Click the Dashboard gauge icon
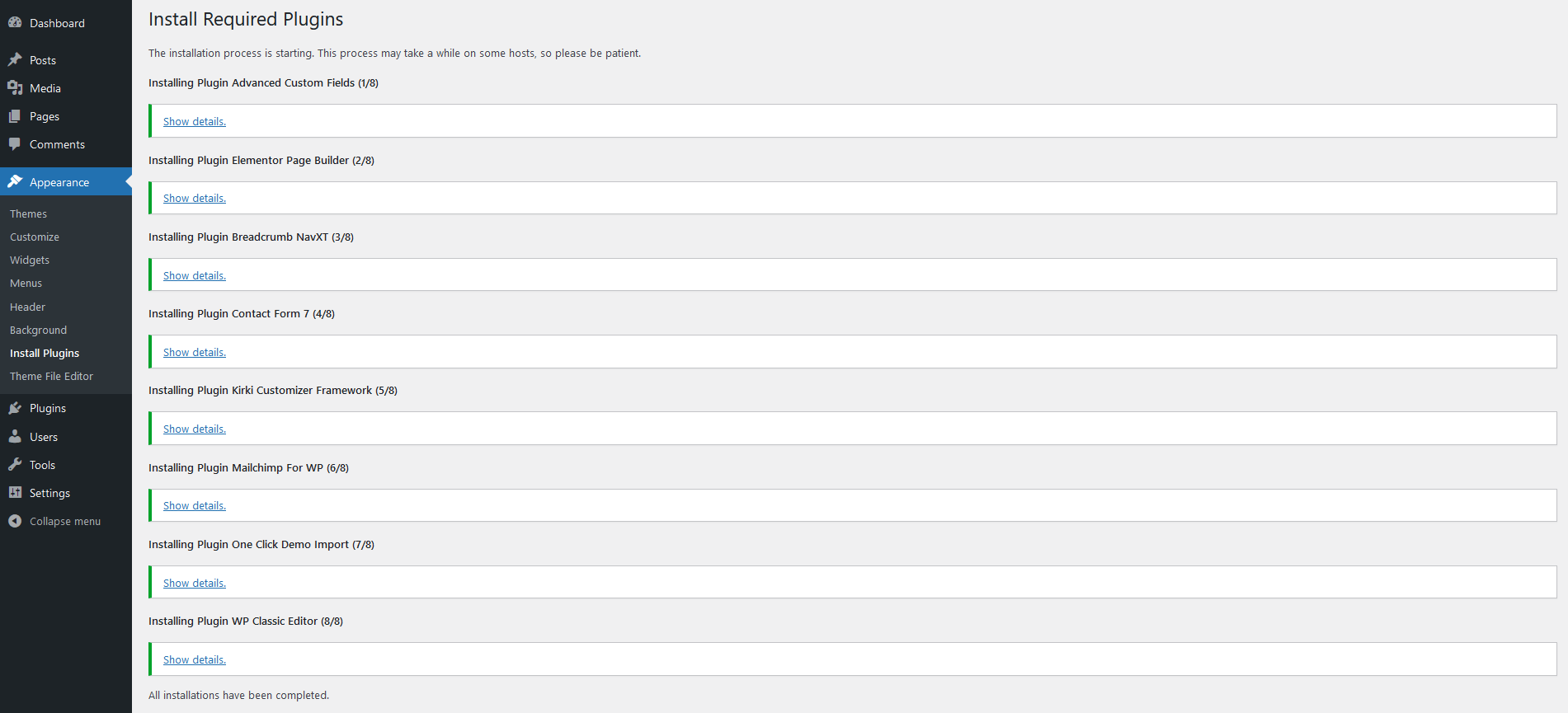The image size is (1568, 713). 15,23
